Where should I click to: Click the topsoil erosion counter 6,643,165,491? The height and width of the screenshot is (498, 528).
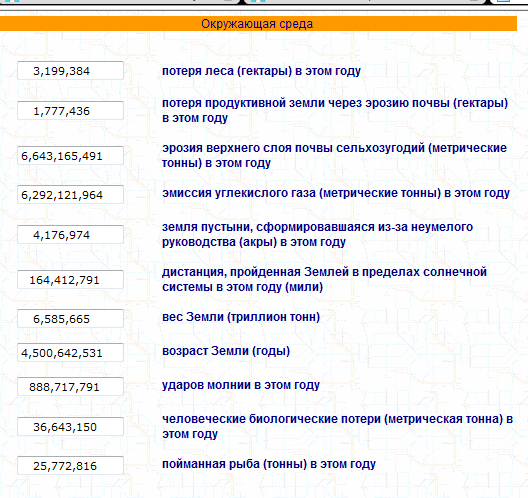click(x=70, y=156)
